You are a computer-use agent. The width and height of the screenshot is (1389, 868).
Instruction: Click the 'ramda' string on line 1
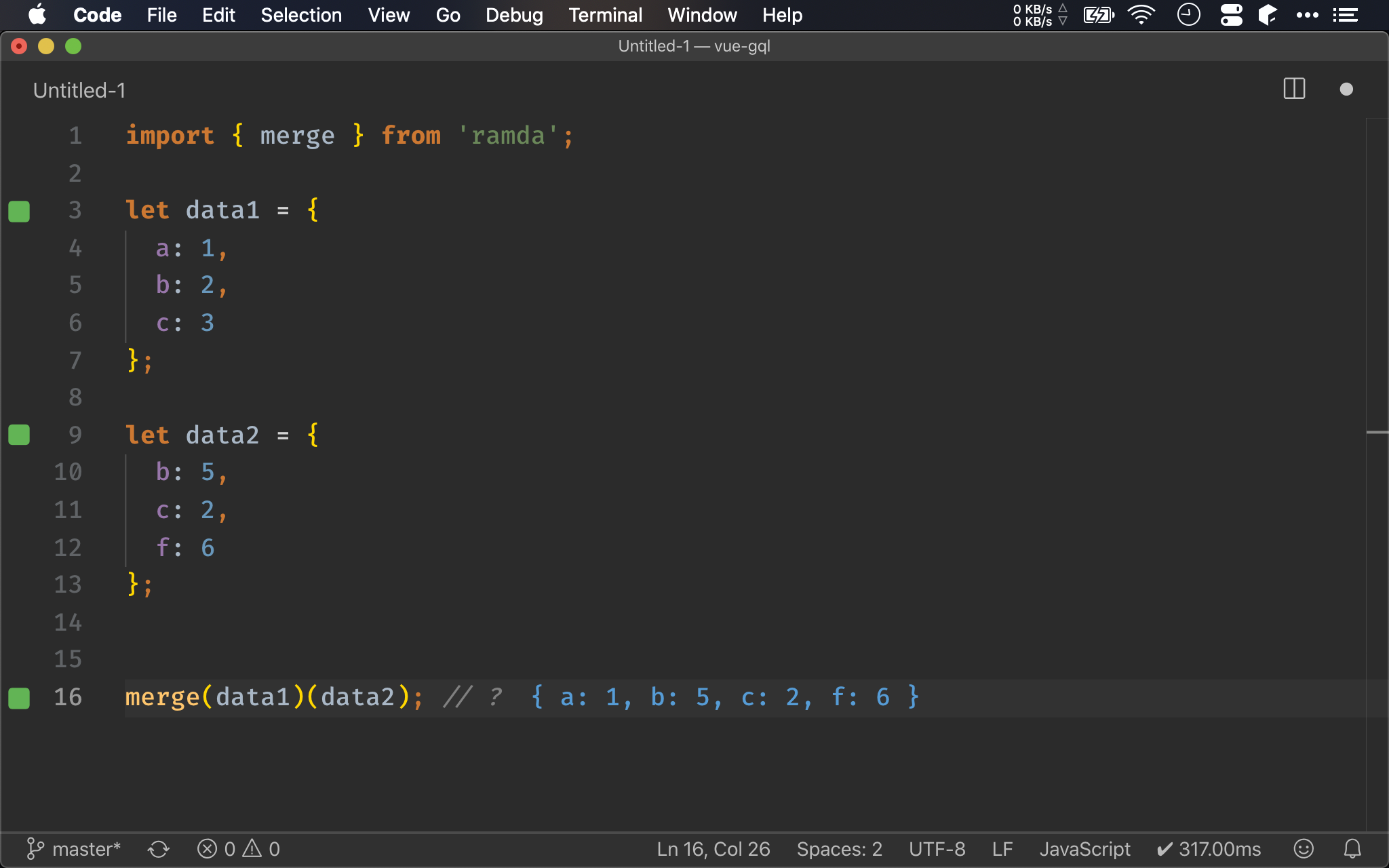tap(508, 136)
